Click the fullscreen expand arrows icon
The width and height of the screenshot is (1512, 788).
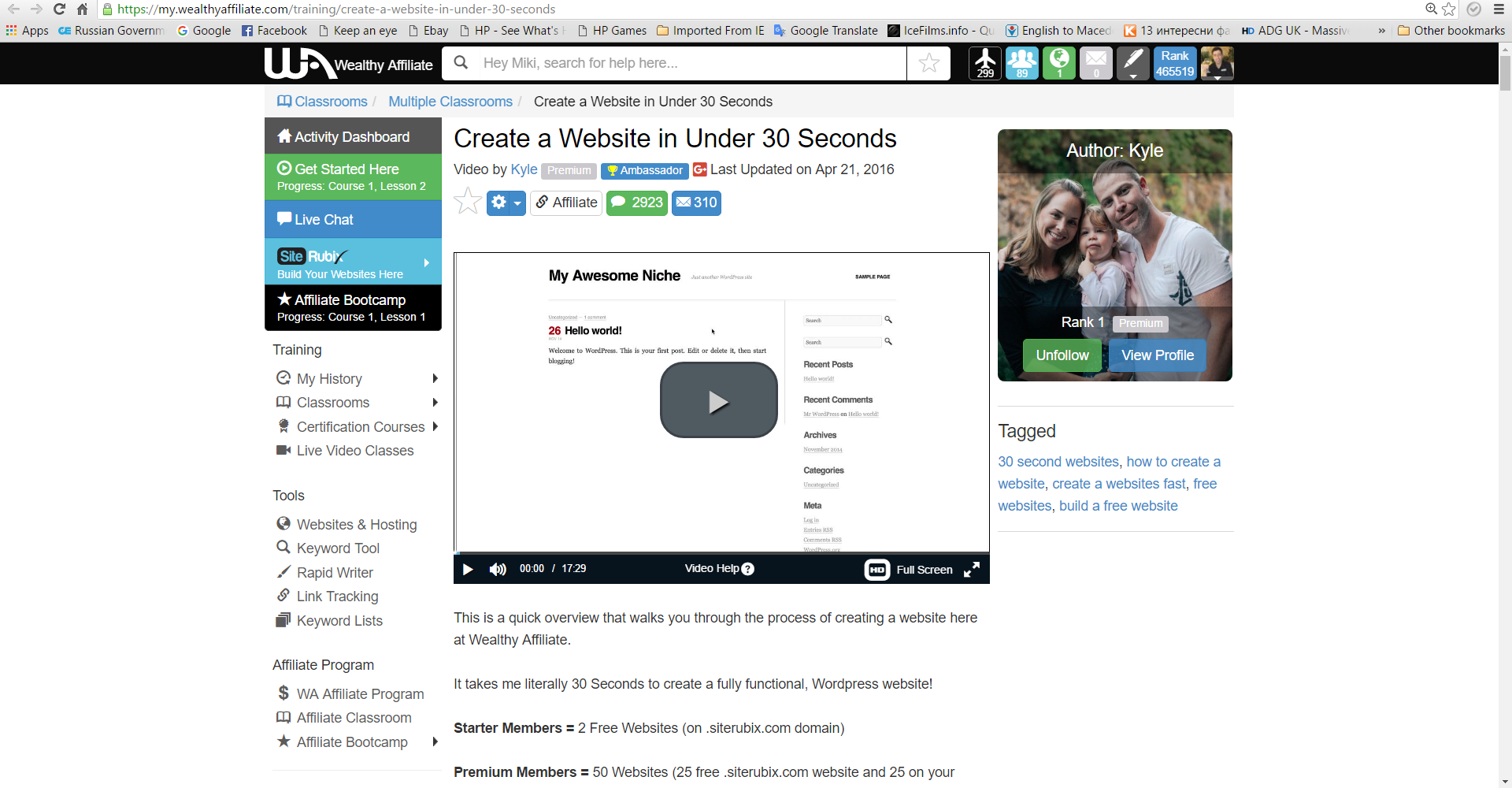coord(972,570)
